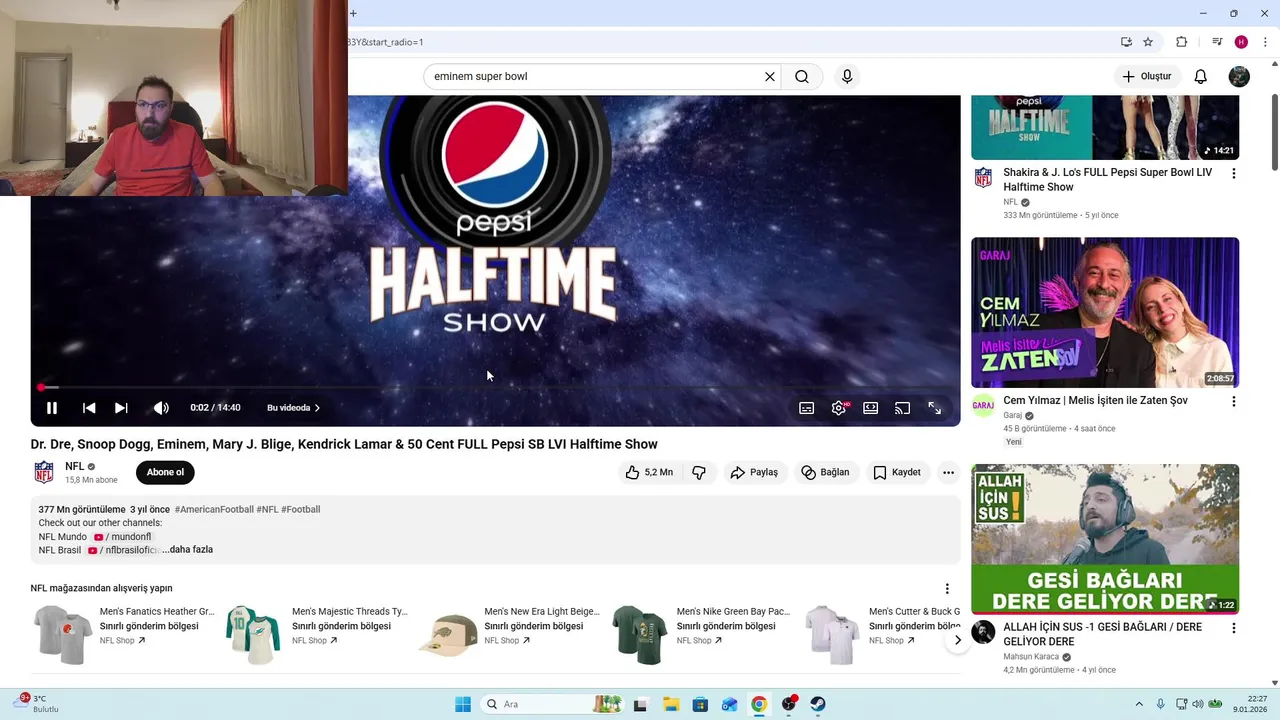This screenshot has height=720, width=1280.
Task: Open Chrome profile H avatar
Action: 1241,42
